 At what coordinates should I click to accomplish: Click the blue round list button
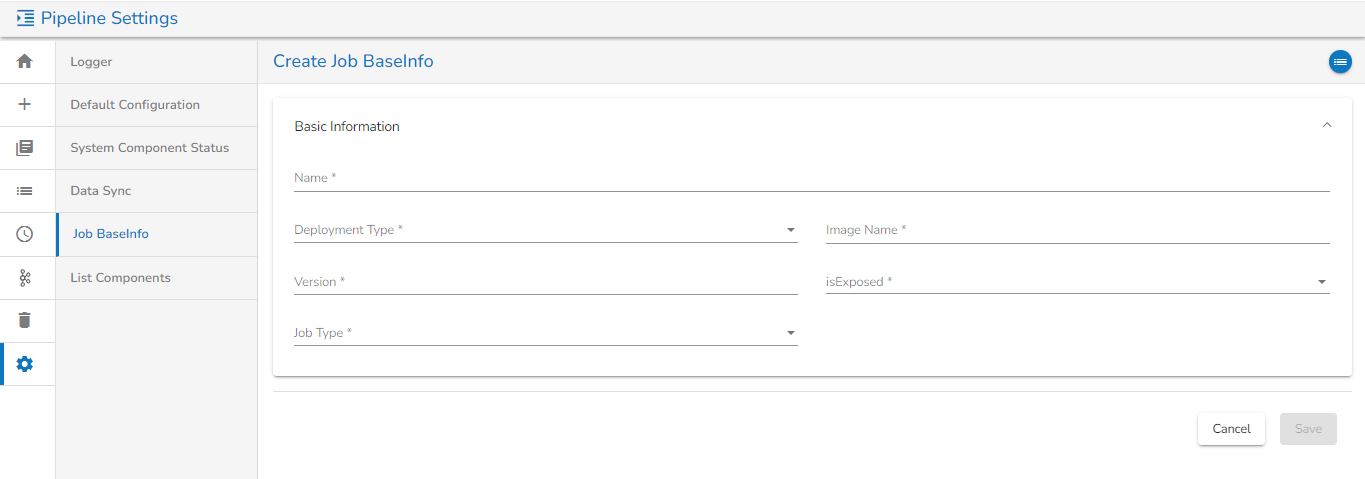tap(1340, 62)
